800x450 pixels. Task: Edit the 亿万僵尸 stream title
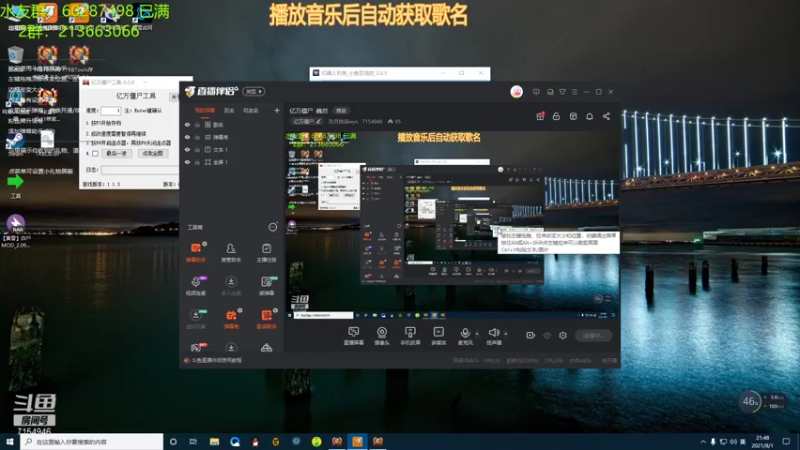pyautogui.click(x=308, y=121)
